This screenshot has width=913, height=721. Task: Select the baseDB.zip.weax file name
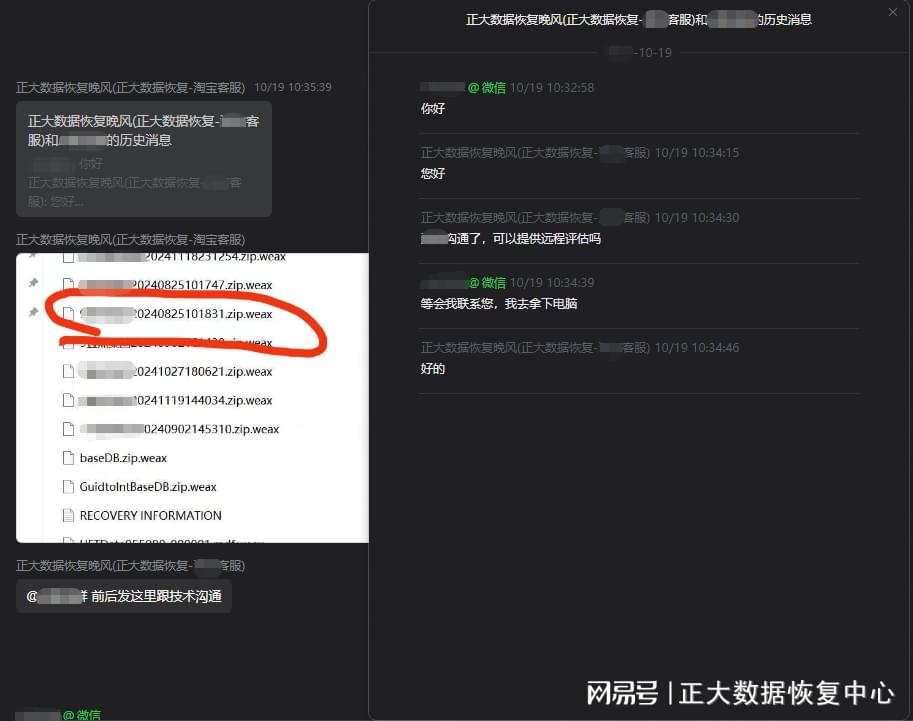click(x=123, y=458)
